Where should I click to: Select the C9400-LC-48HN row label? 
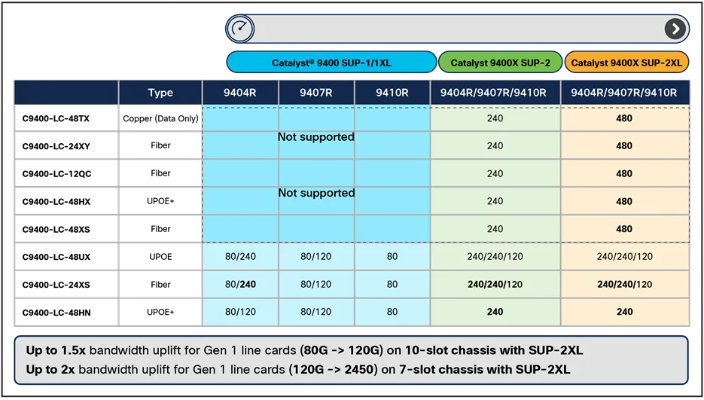coord(56,312)
